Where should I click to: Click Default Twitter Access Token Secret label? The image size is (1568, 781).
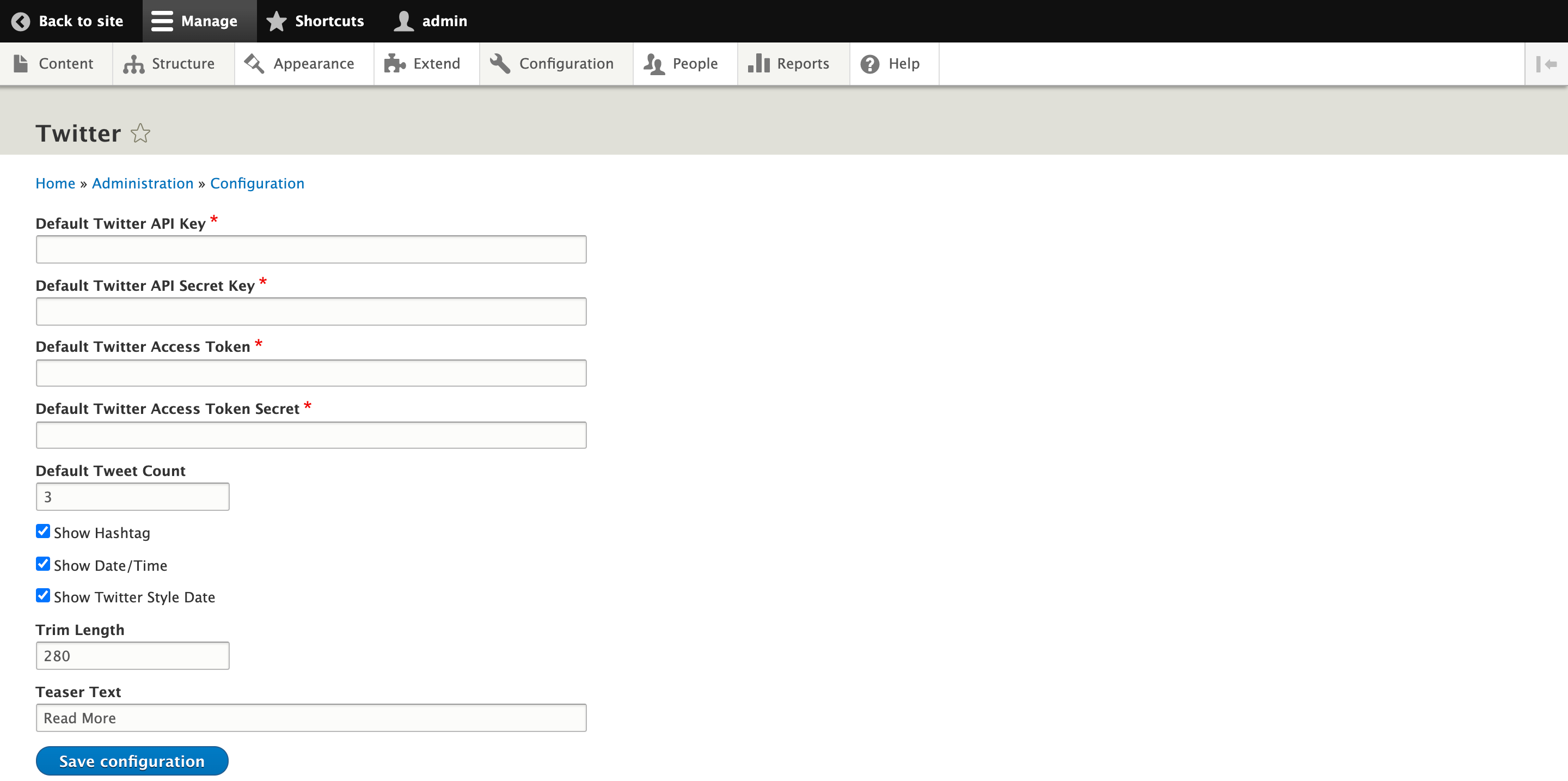click(167, 408)
